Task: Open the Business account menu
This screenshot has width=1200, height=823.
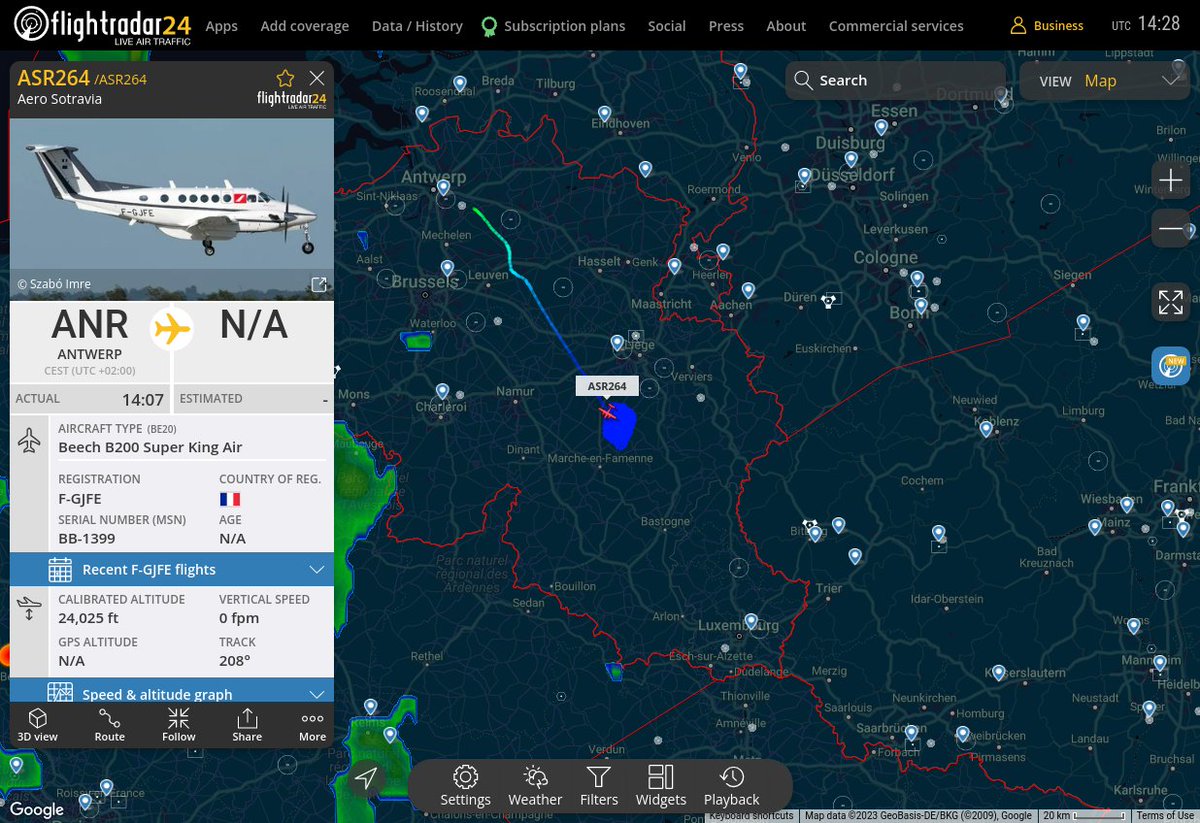Action: (x=1047, y=26)
